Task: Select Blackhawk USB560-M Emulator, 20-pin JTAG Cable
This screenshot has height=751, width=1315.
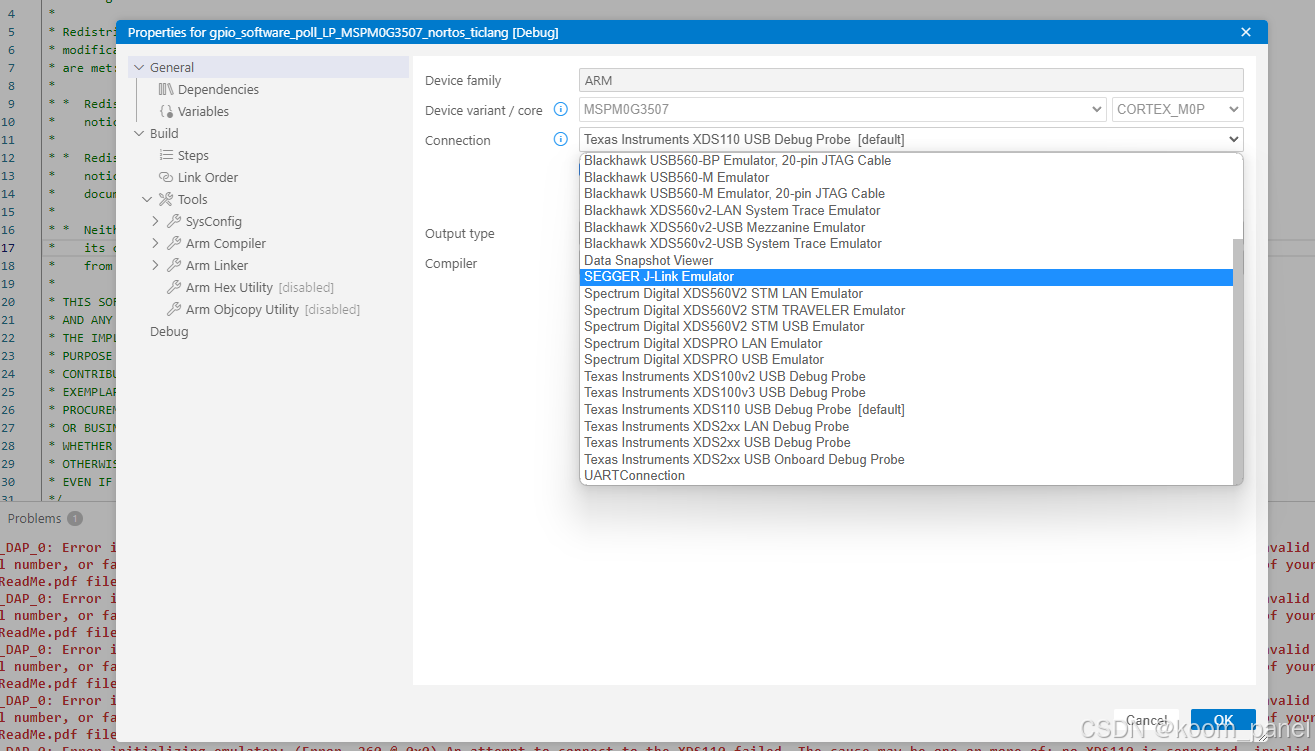Action: (906, 194)
